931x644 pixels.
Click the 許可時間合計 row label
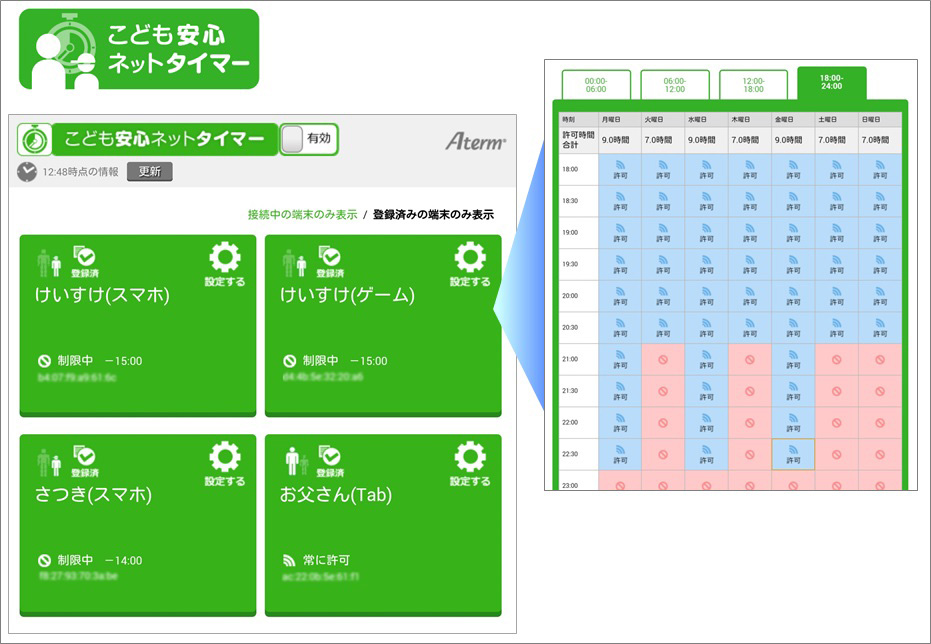click(x=579, y=140)
